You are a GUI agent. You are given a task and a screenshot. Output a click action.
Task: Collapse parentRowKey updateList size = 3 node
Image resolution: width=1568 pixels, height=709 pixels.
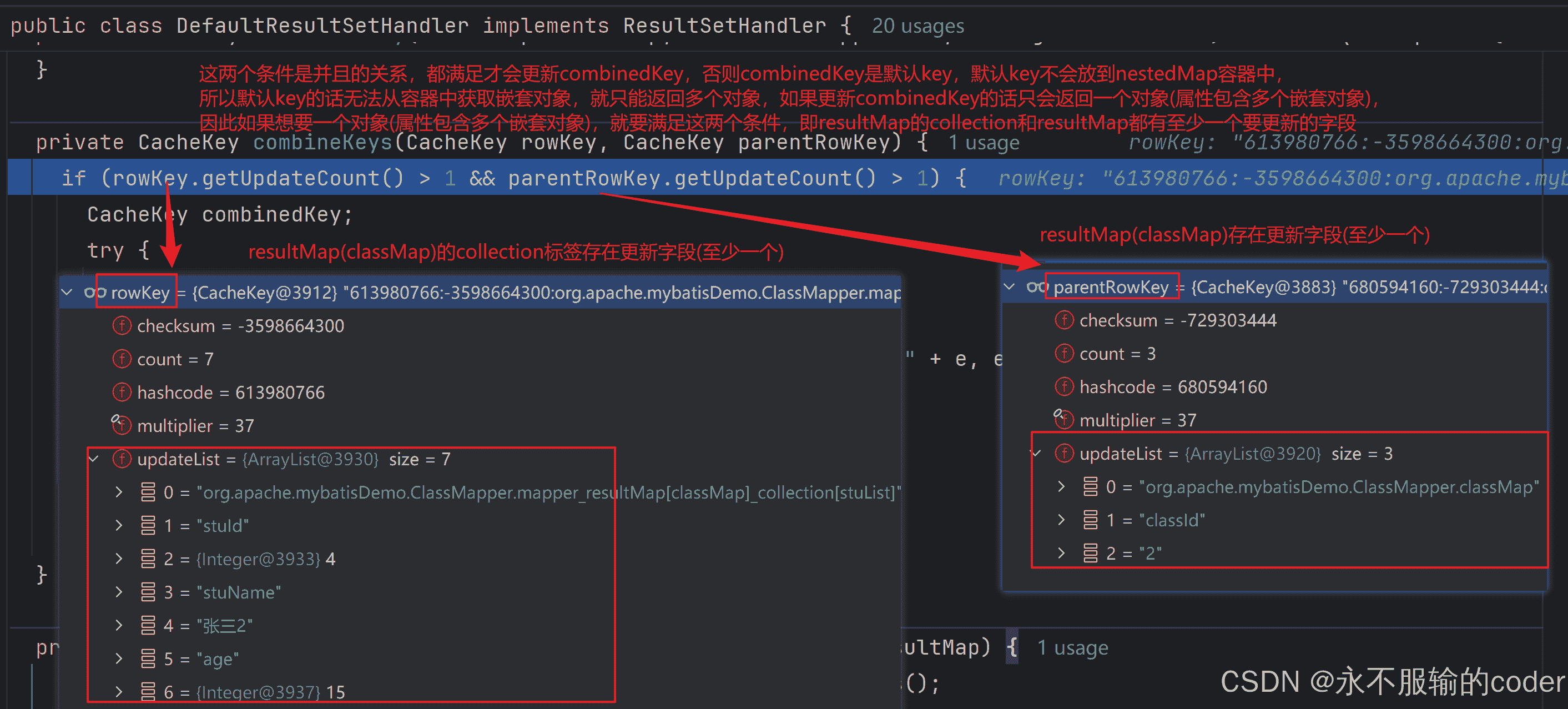click(x=1036, y=453)
